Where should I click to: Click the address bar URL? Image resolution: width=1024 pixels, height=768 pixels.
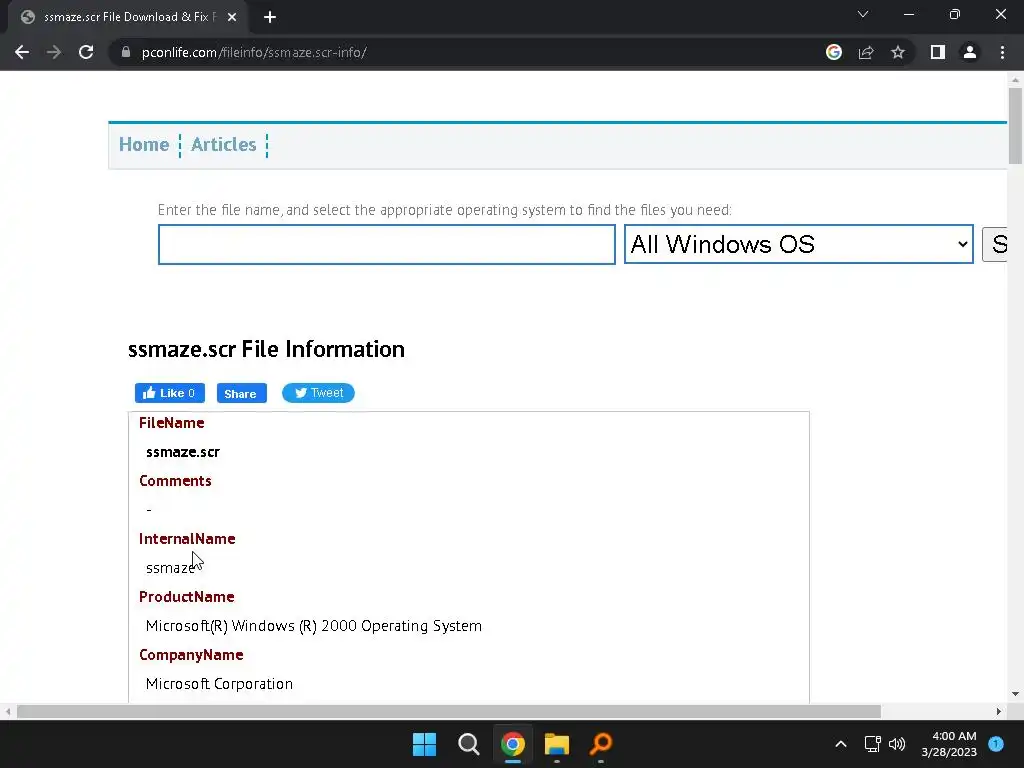point(254,52)
